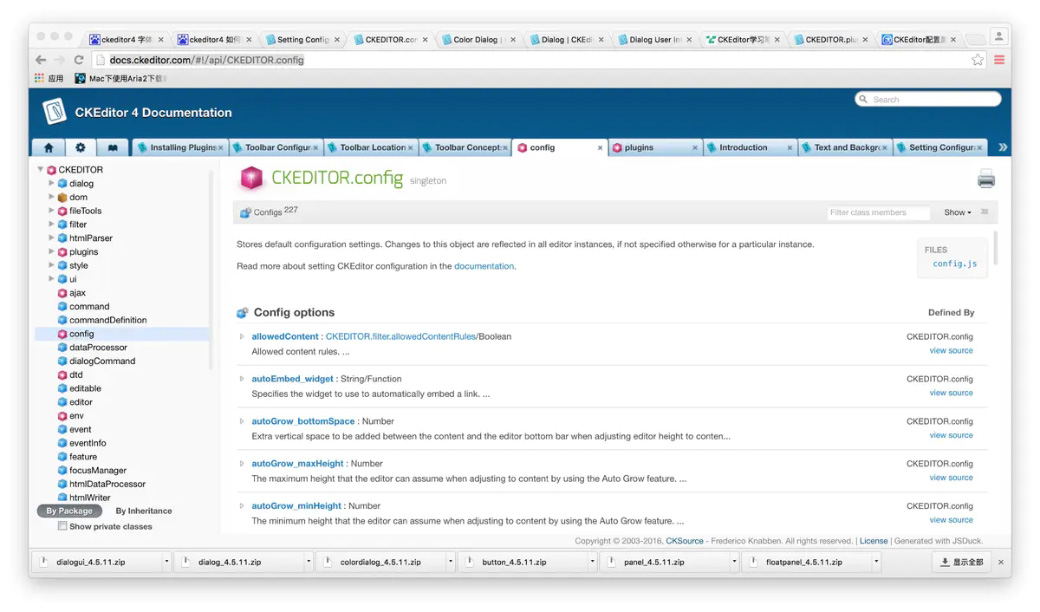
Task: Expand the dialog tree node
Action: 52,184
